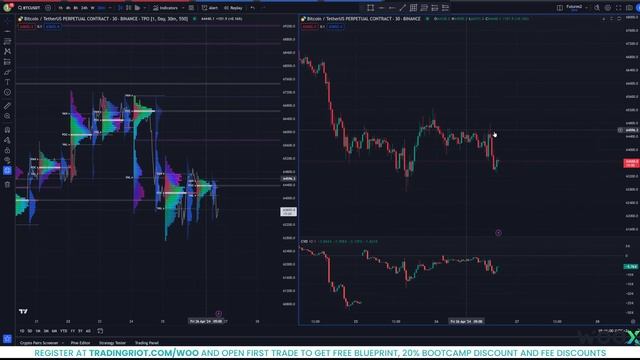
Task: Expand the timeframe dropdown arrow
Action: (x=110, y=8)
